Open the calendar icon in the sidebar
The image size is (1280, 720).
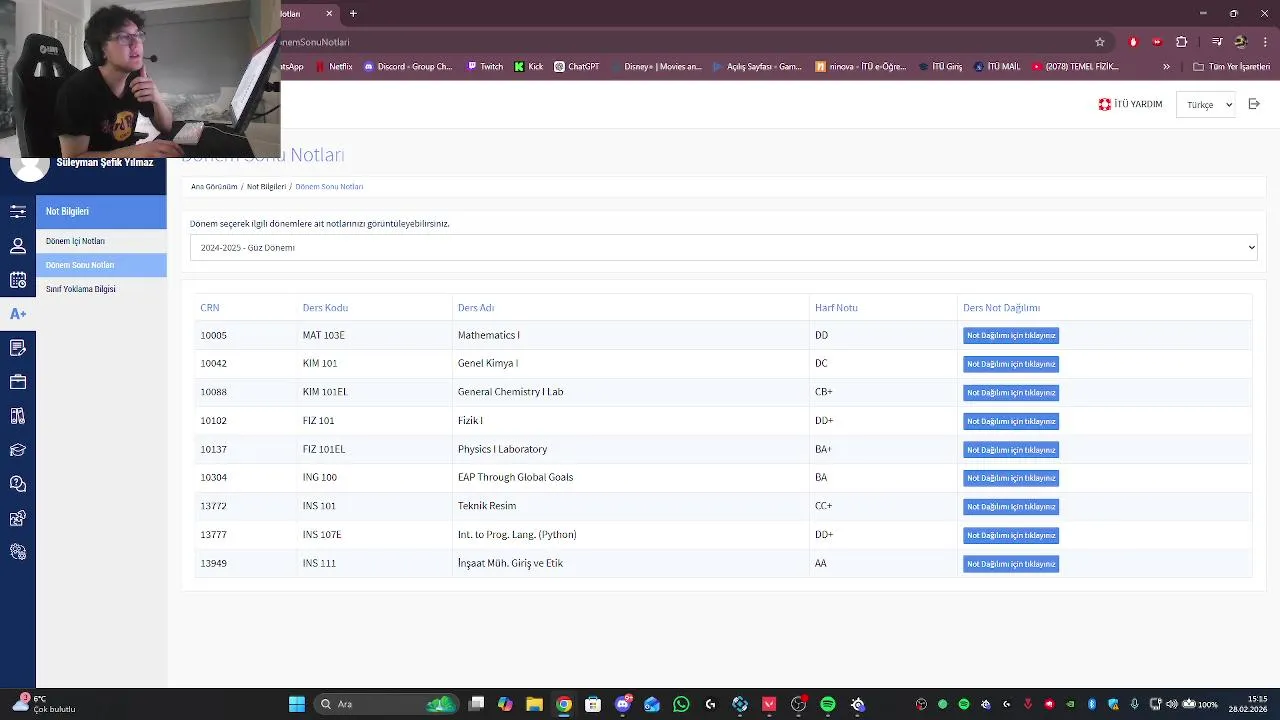coord(18,280)
